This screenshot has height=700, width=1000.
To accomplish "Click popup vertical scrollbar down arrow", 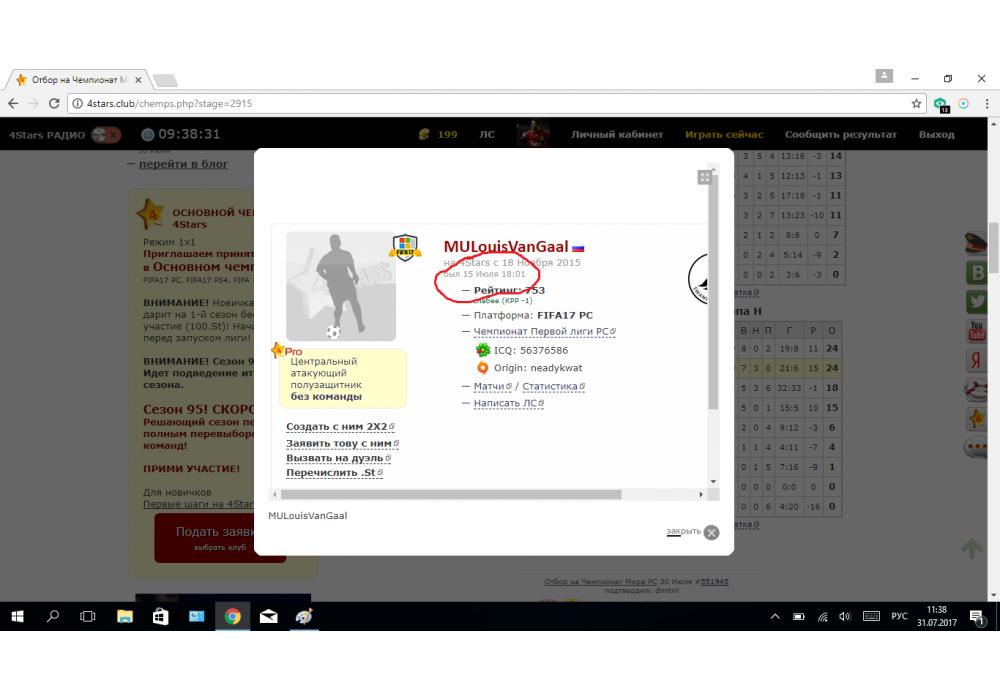I will tap(713, 481).
